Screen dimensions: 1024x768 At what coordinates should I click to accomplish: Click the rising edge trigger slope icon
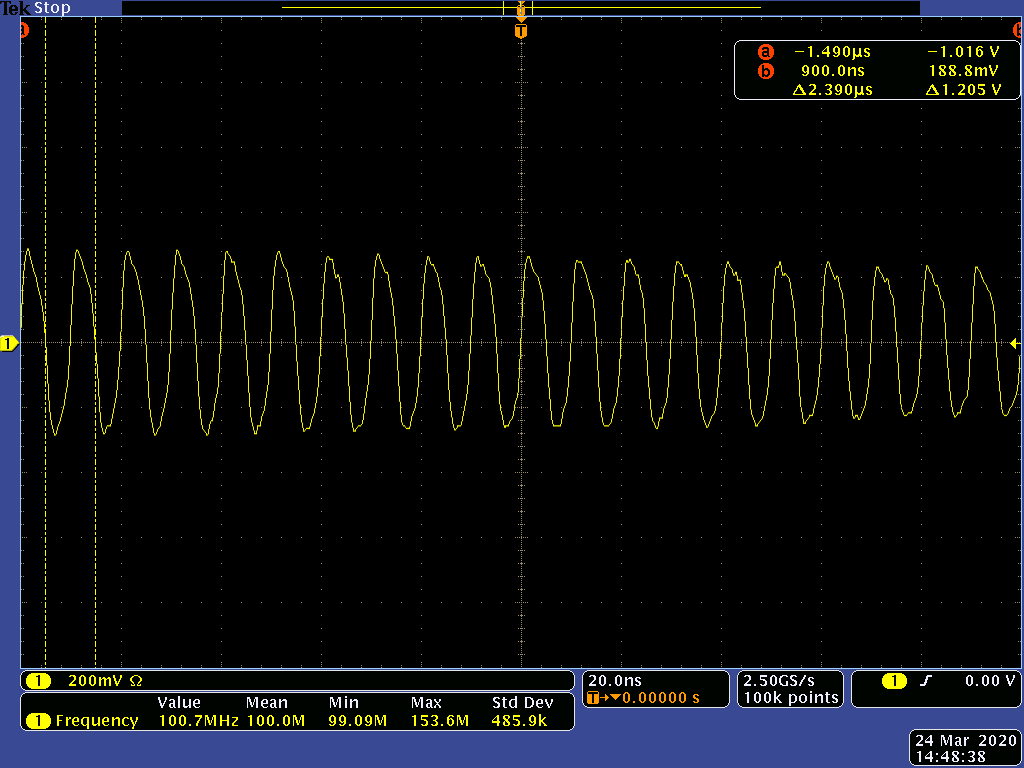click(925, 681)
